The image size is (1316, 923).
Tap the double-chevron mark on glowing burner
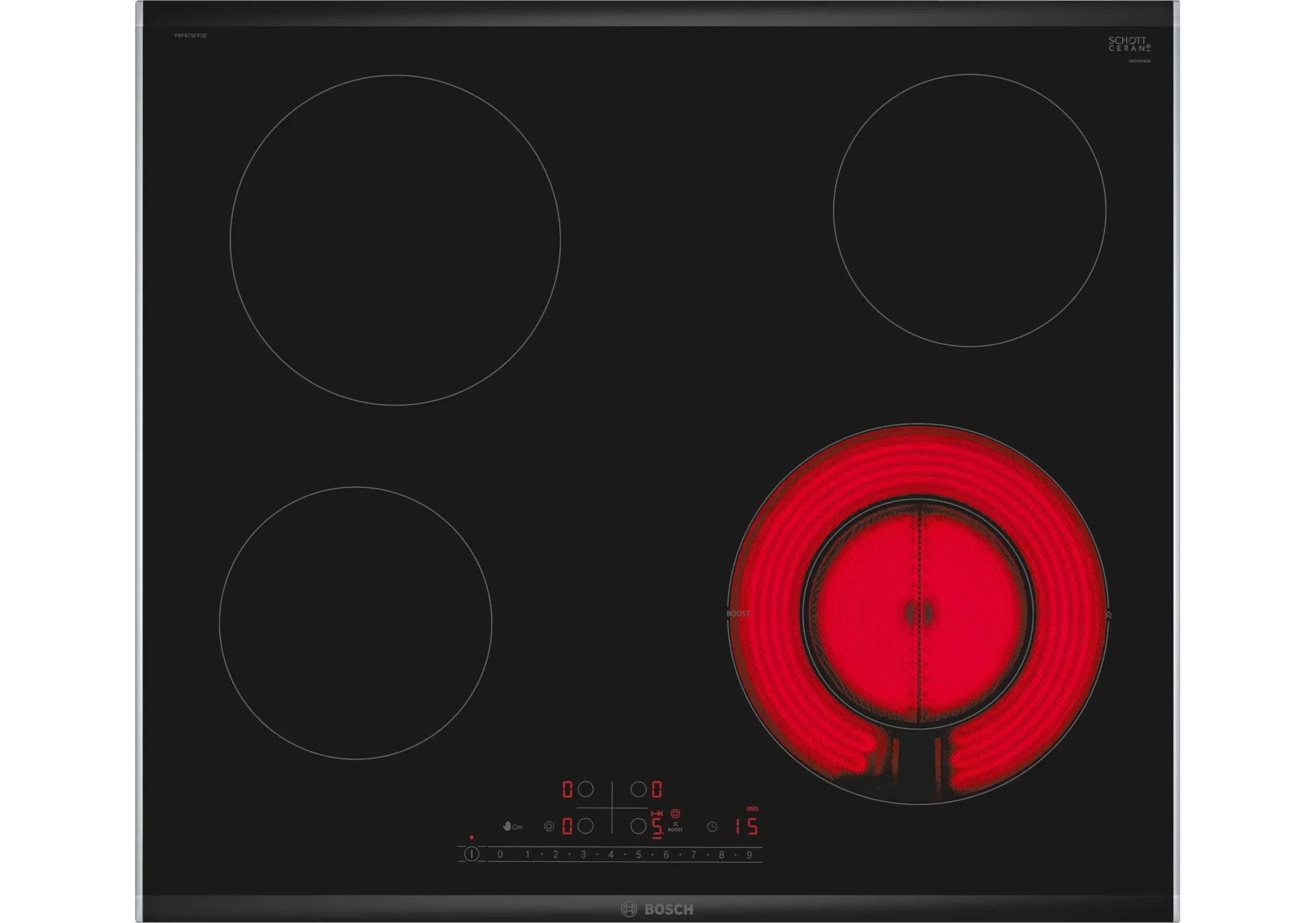[x=1108, y=615]
